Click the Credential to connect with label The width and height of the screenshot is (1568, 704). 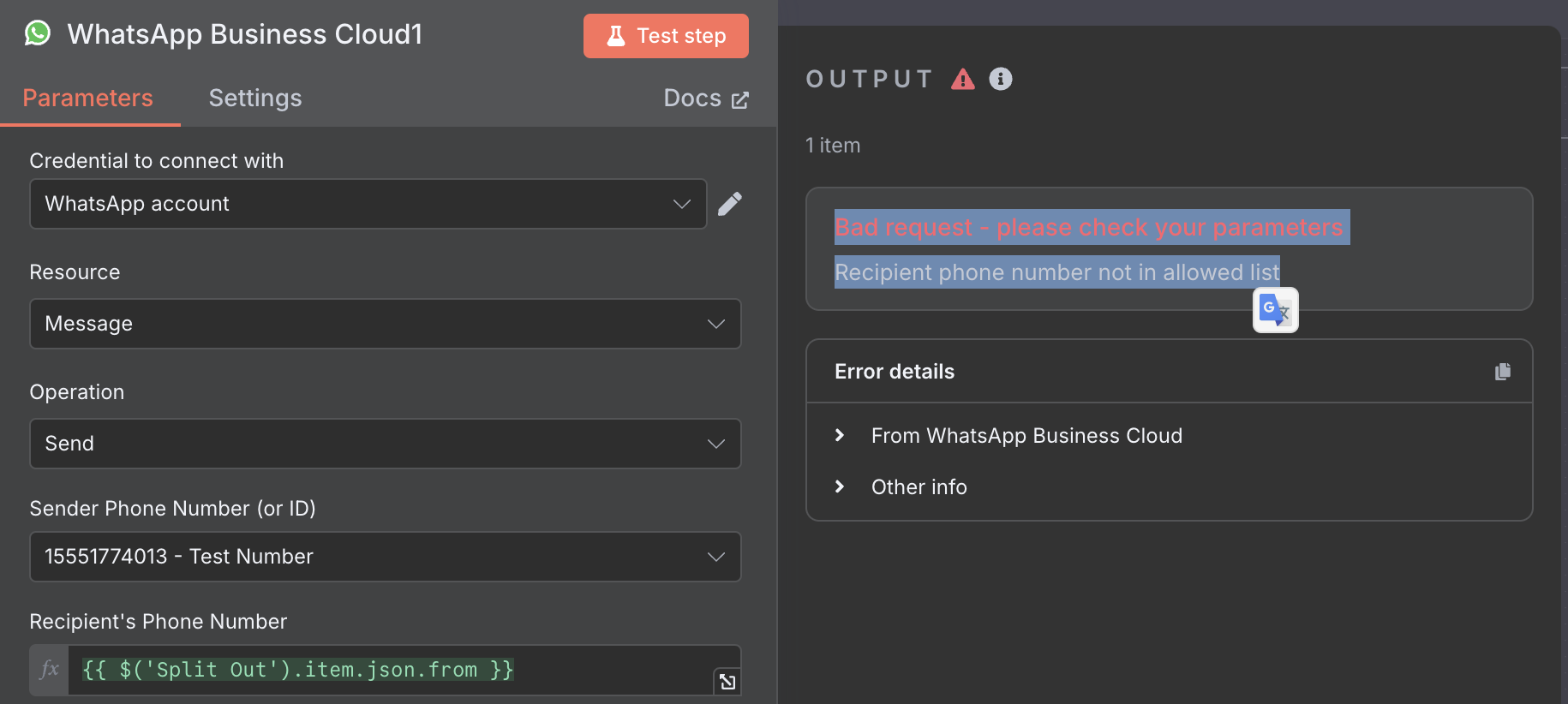(x=157, y=161)
